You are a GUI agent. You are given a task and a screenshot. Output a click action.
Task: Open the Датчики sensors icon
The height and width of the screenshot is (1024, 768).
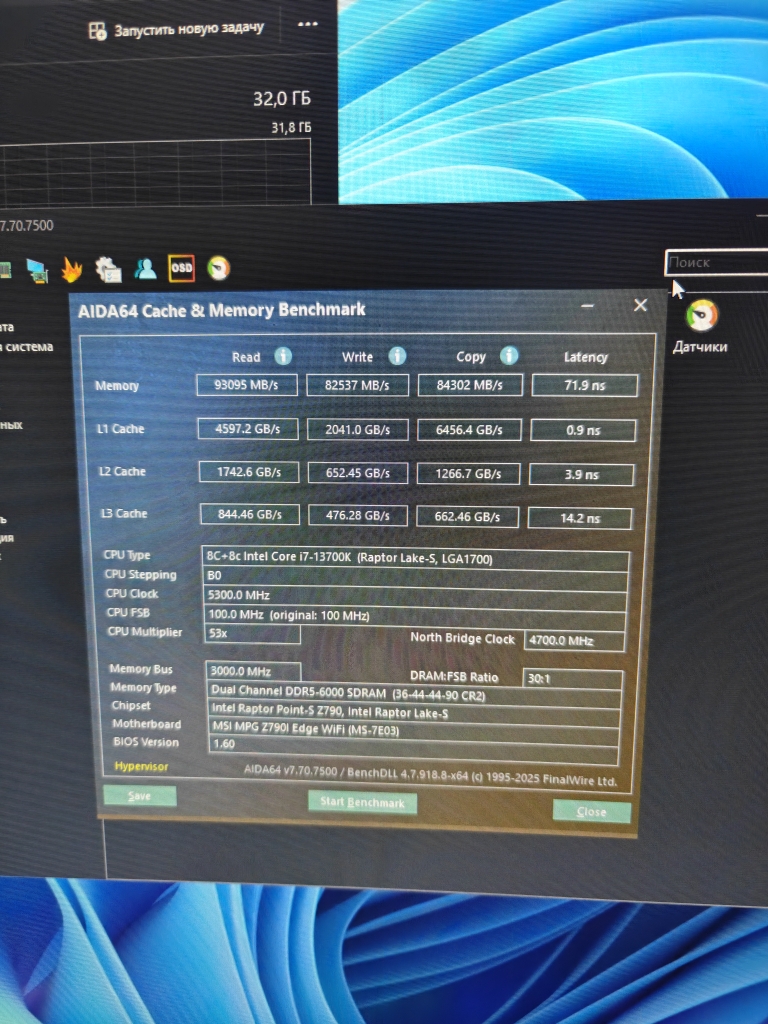(701, 327)
